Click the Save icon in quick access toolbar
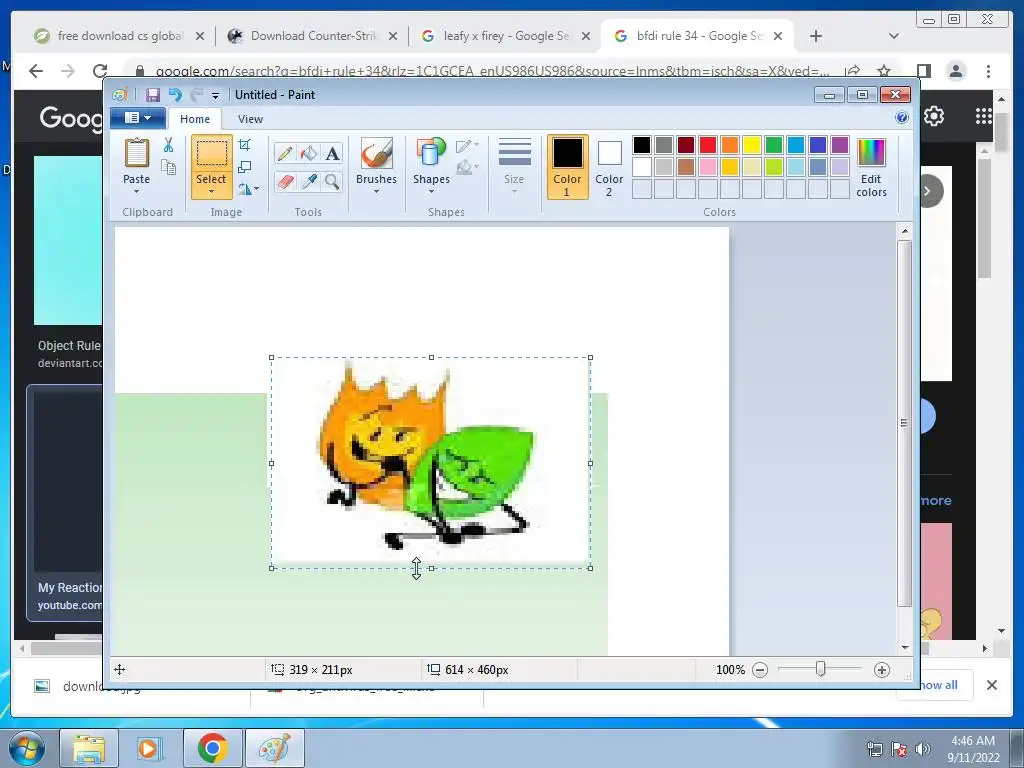1024x768 pixels. pyautogui.click(x=152, y=95)
